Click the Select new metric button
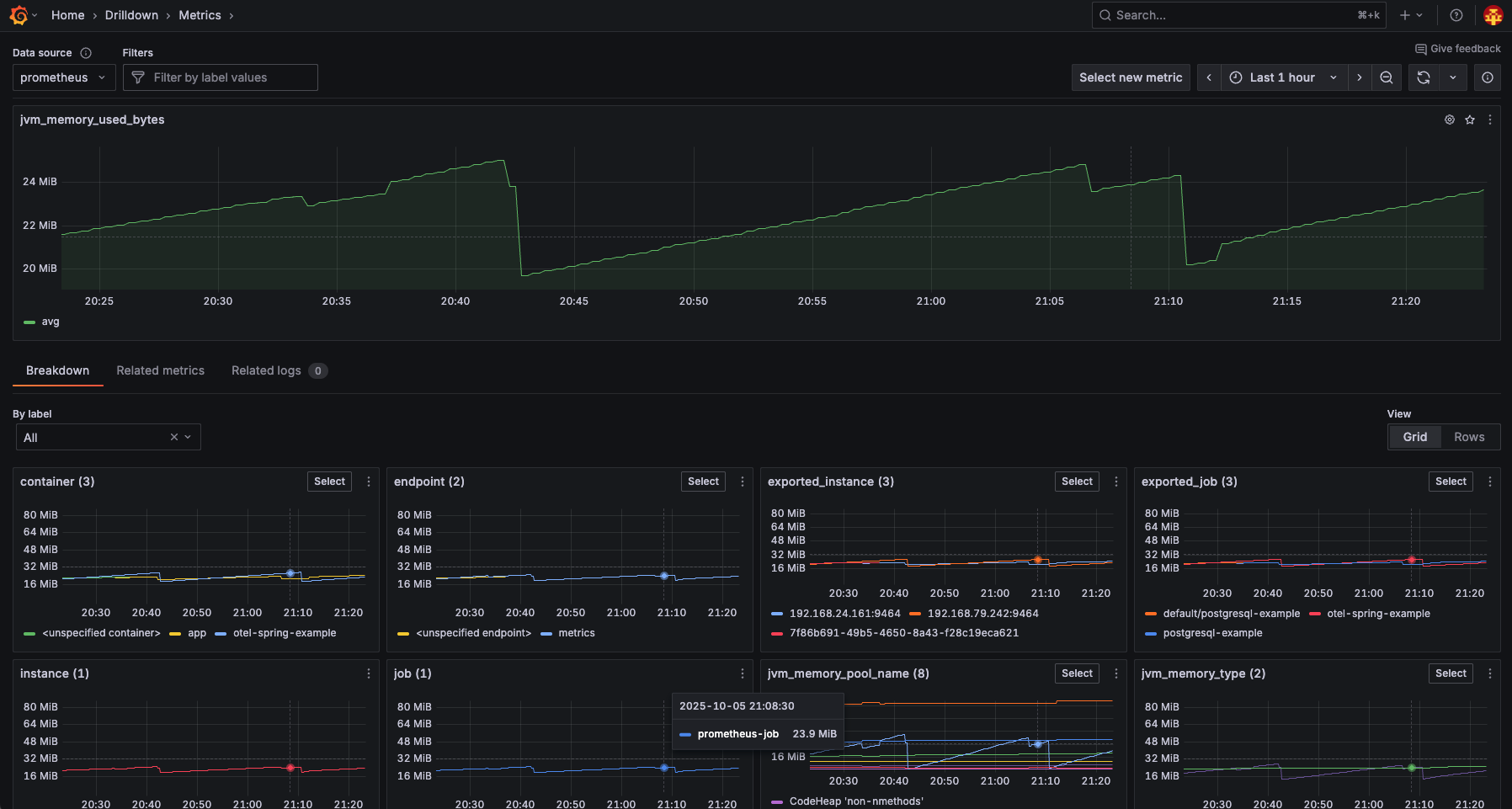 [1131, 77]
